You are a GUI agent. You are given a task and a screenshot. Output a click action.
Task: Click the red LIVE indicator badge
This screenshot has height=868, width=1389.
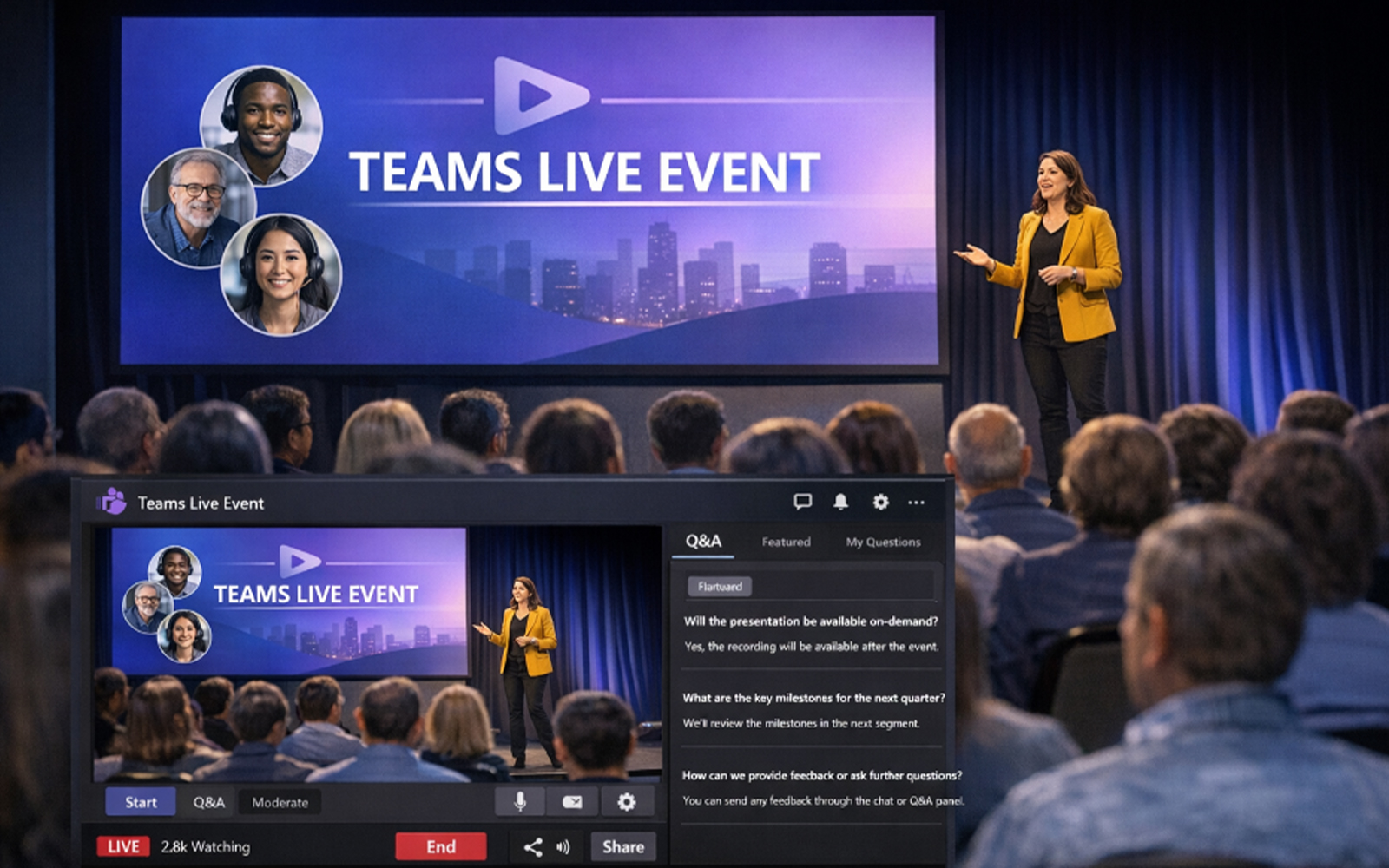[x=123, y=846]
